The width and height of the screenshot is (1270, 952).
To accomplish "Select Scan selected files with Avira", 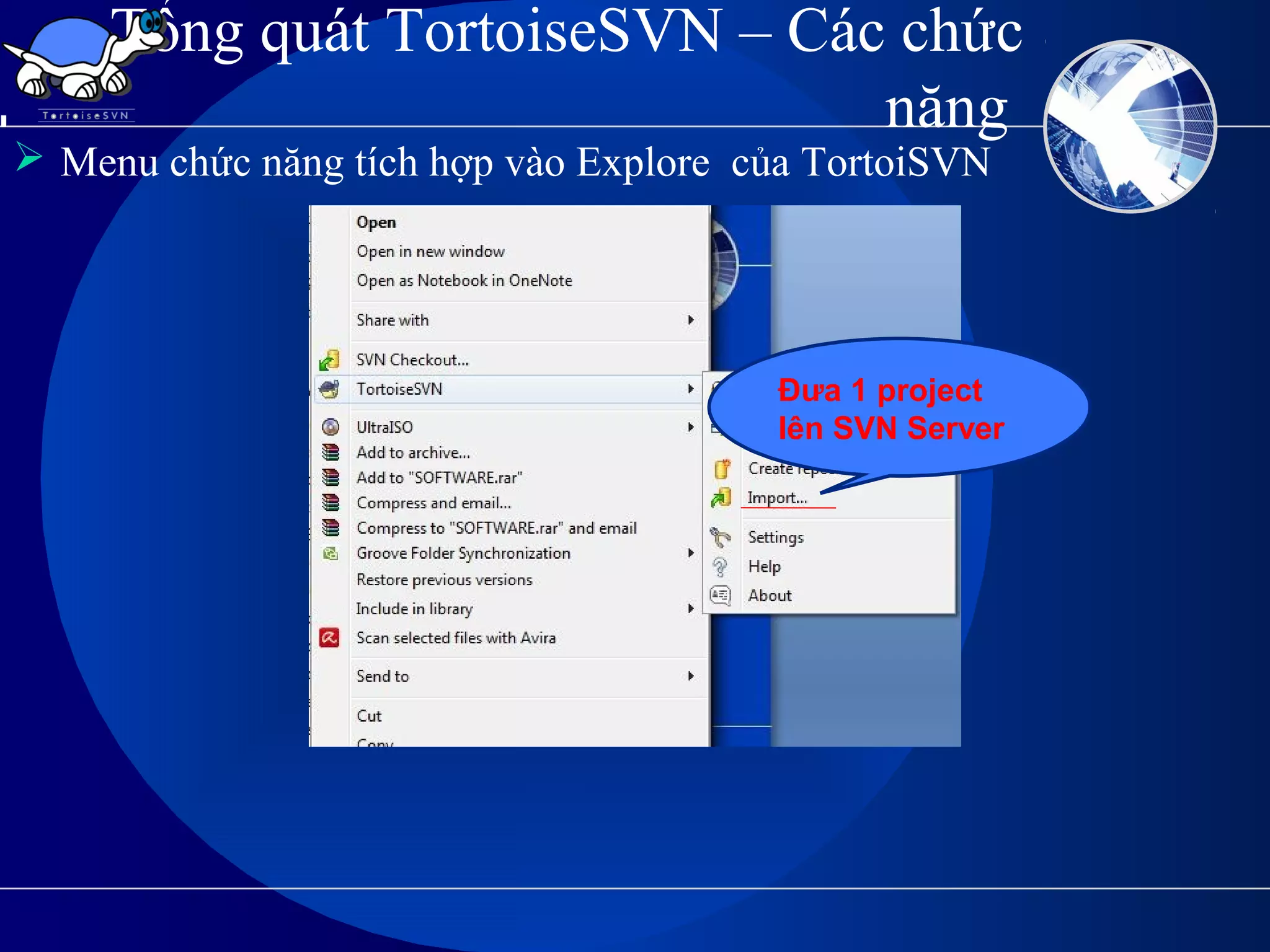I will pos(456,638).
